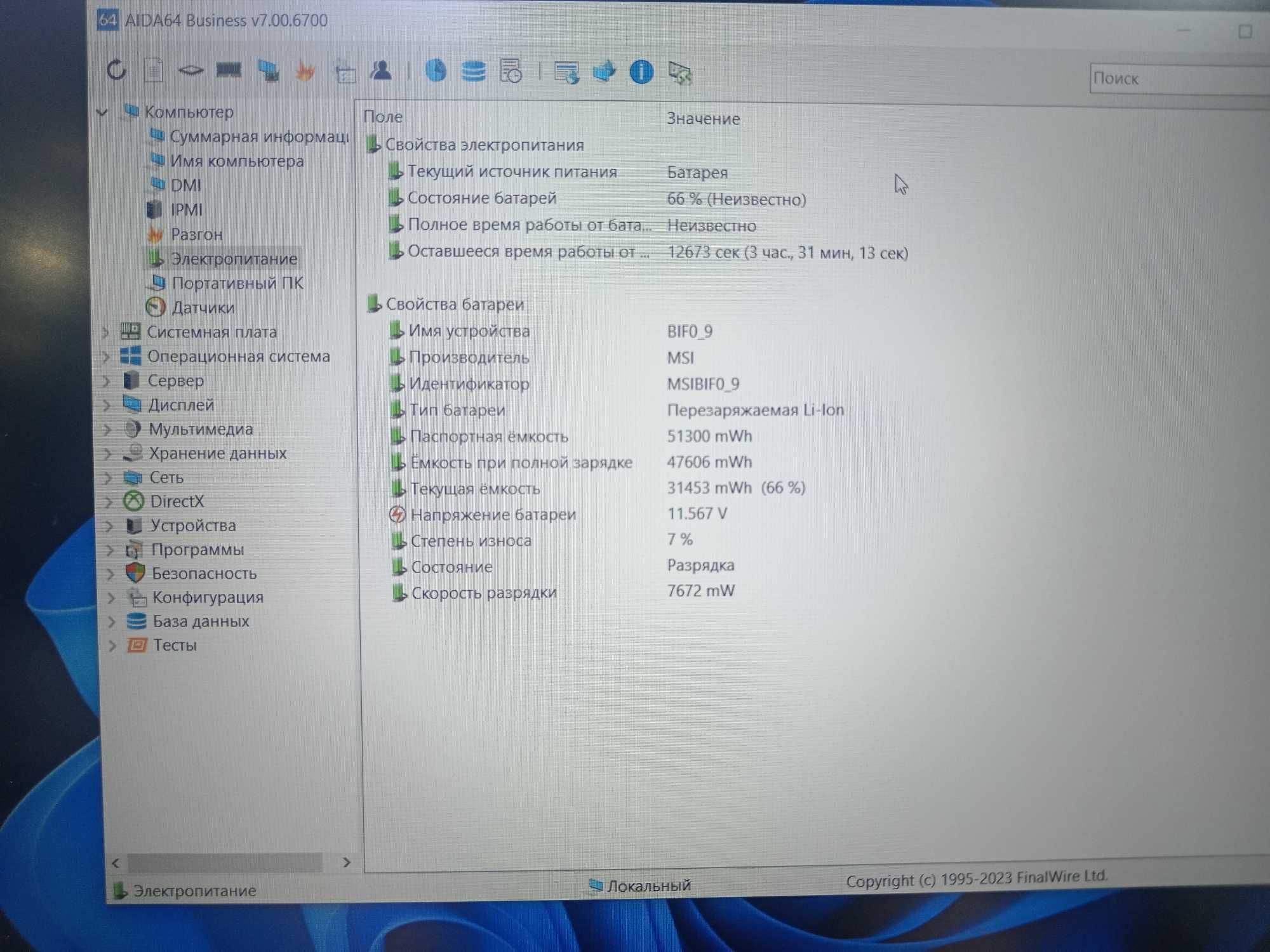
Task: Click the server rack tree toolbar icon
Action: pyautogui.click(x=344, y=72)
